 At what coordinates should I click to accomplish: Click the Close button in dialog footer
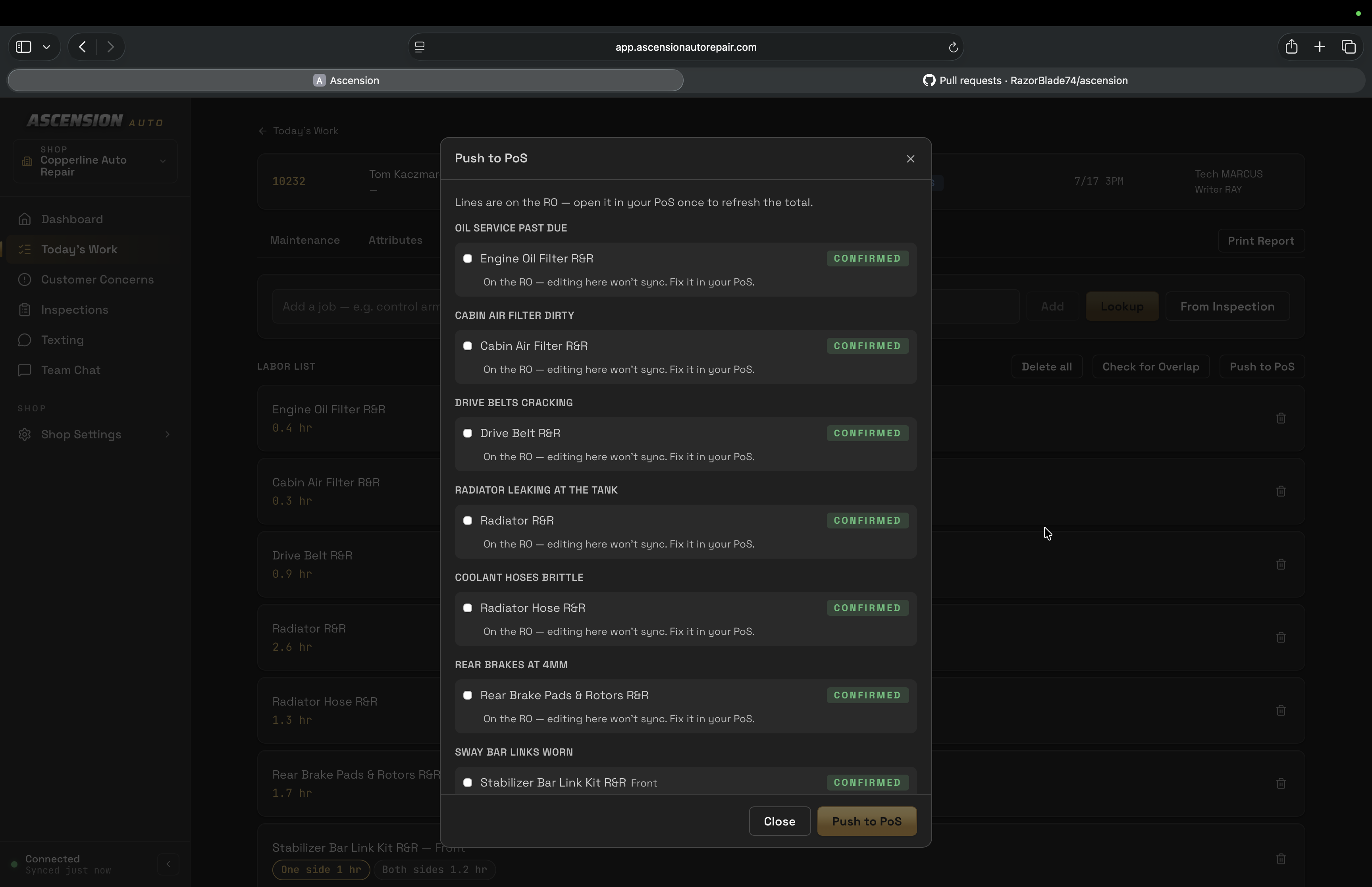[x=780, y=821]
